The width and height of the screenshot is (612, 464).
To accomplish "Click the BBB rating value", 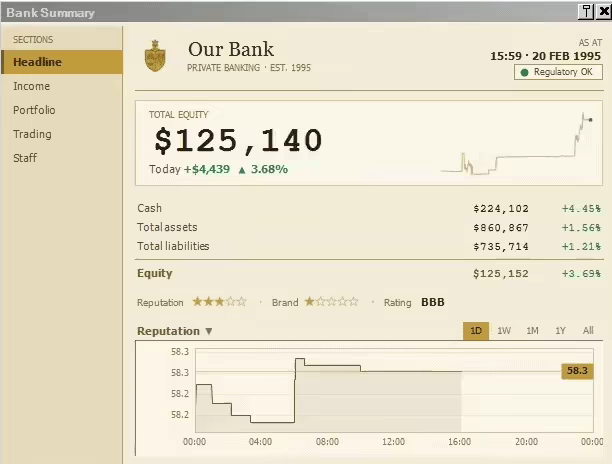I will click(433, 302).
